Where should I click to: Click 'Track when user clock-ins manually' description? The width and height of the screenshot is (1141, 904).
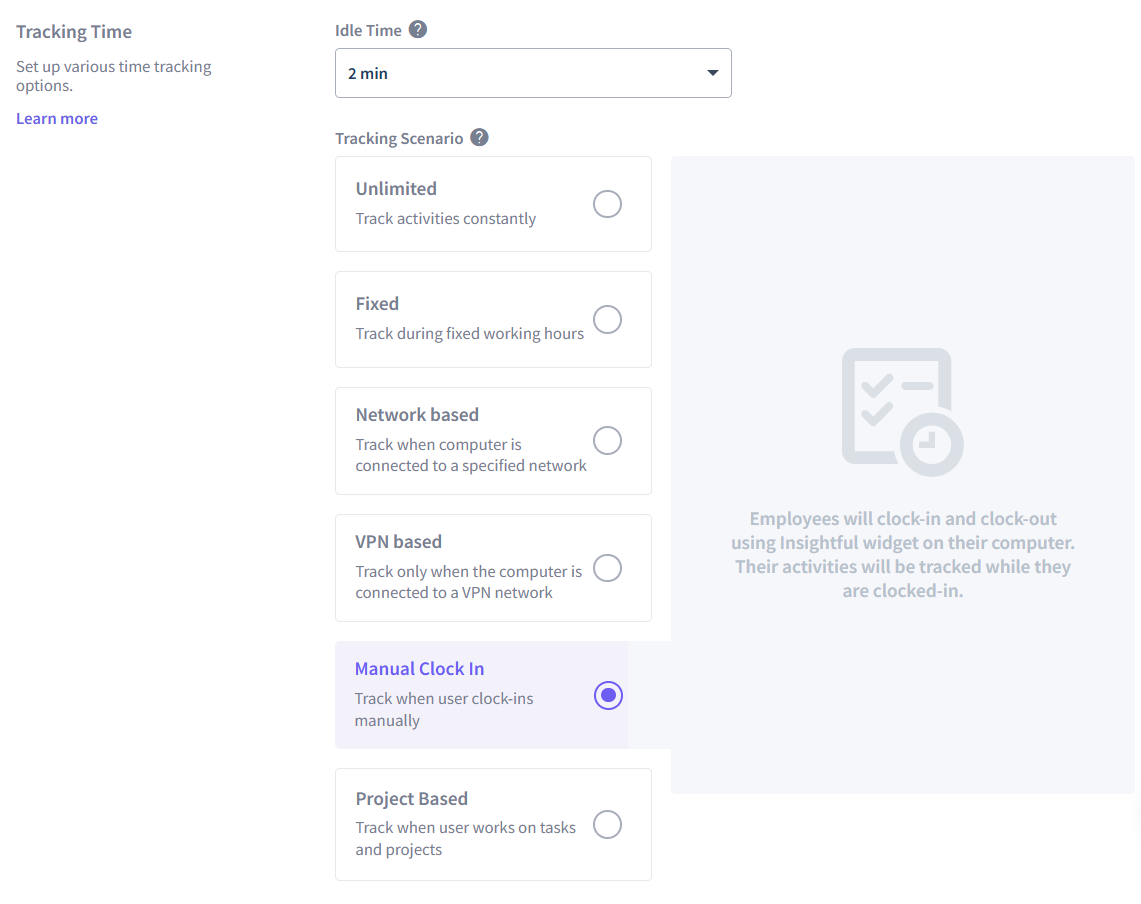(x=445, y=710)
